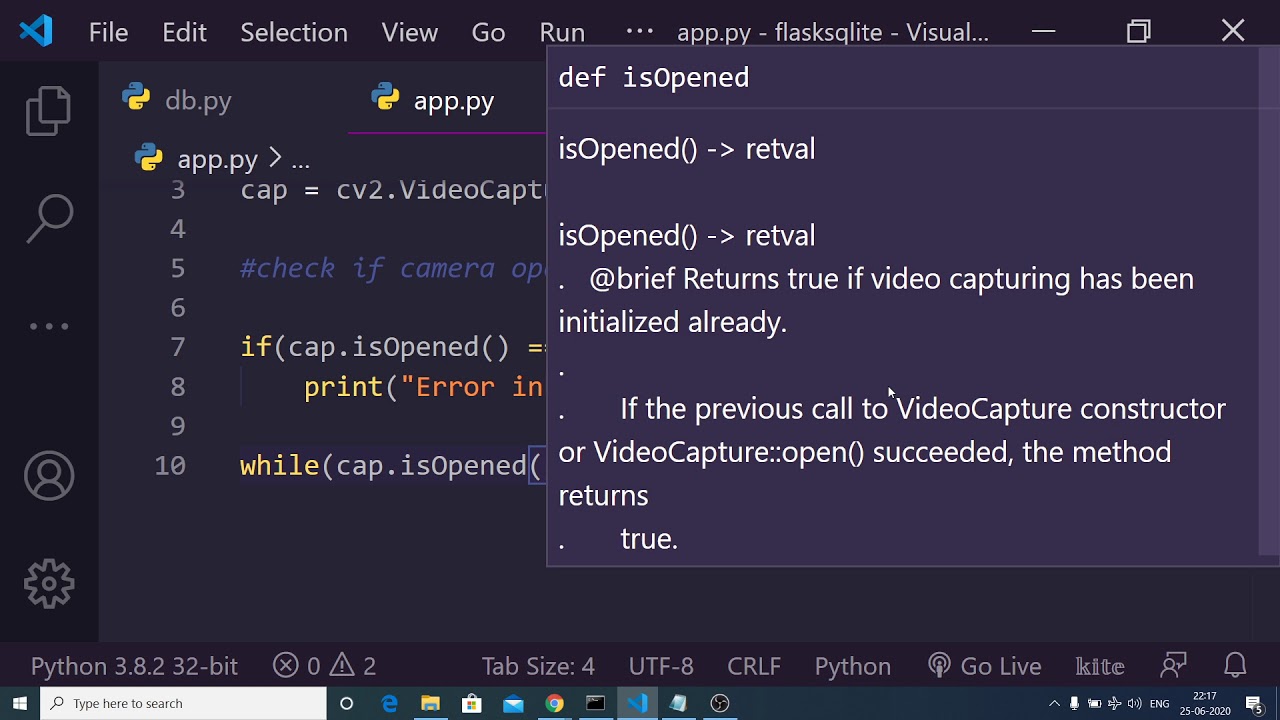The height and width of the screenshot is (720, 1280).
Task: Expand the hidden menu items ellipsis
Action: (x=639, y=31)
